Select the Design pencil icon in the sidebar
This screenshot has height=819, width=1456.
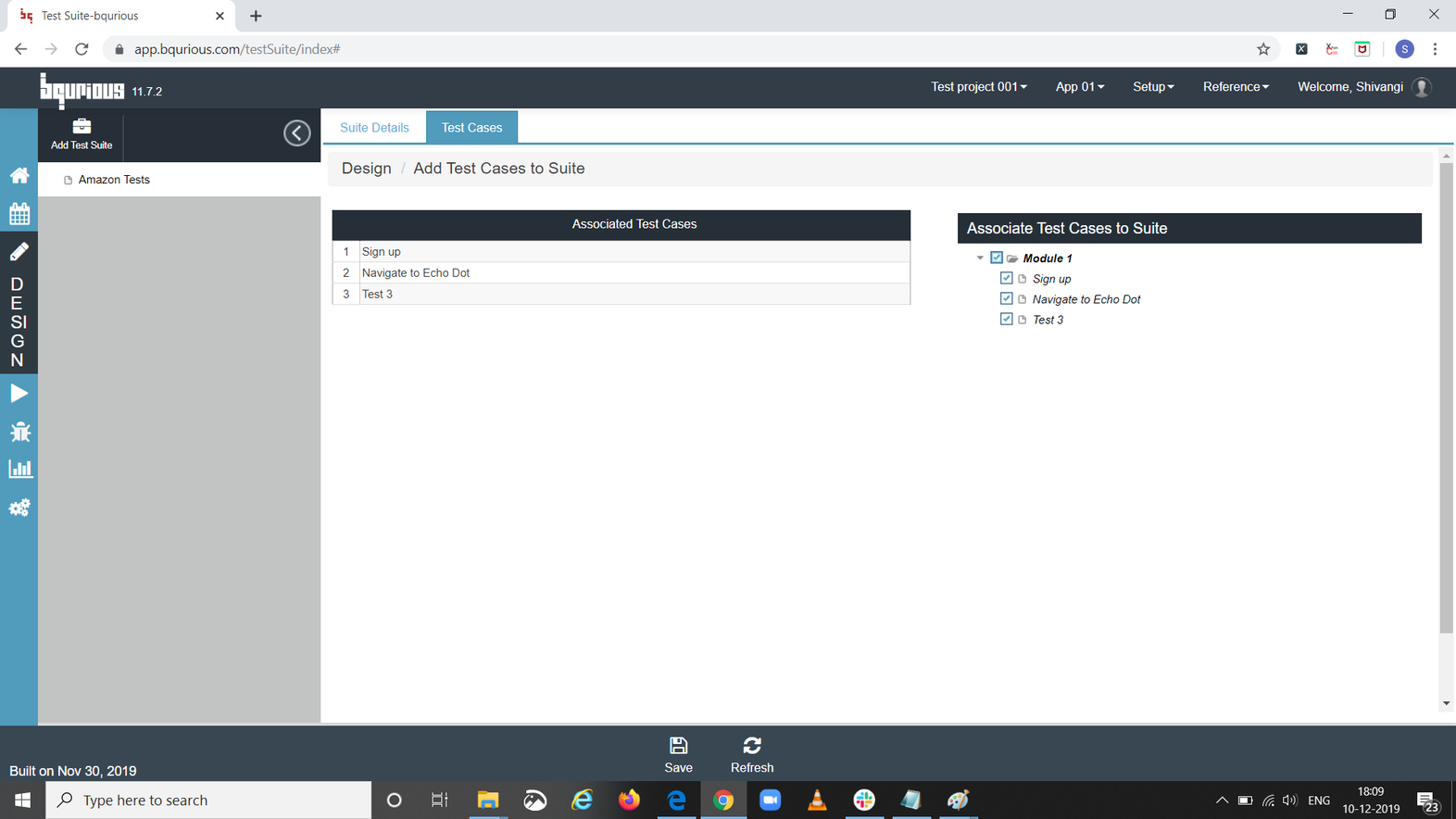tap(19, 251)
